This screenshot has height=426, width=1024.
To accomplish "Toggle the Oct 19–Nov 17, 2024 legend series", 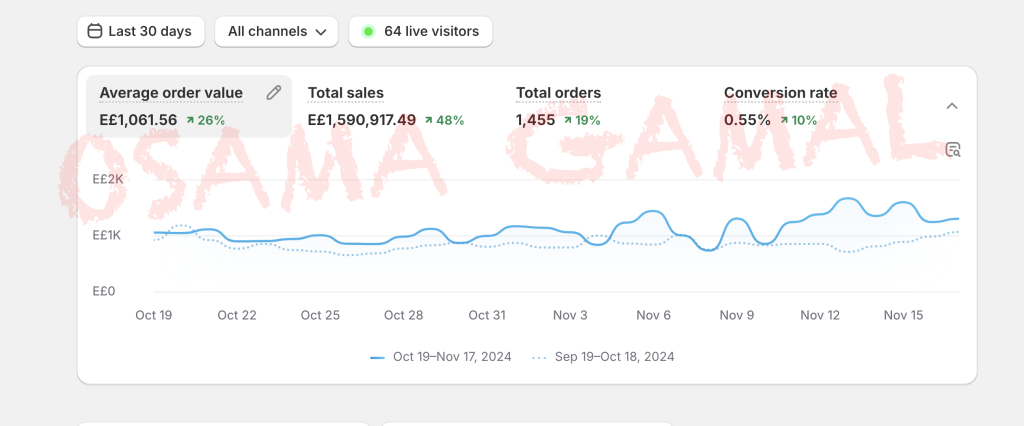I will (x=442, y=356).
